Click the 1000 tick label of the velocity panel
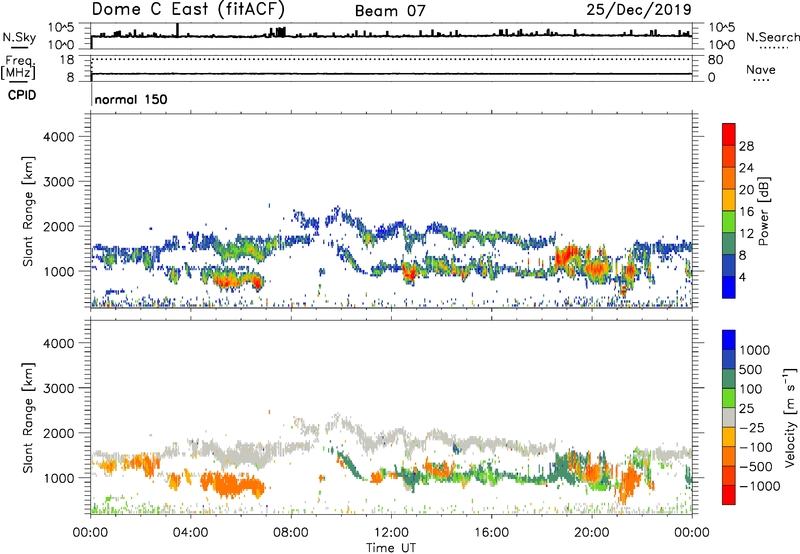800x554 pixels. (59, 478)
